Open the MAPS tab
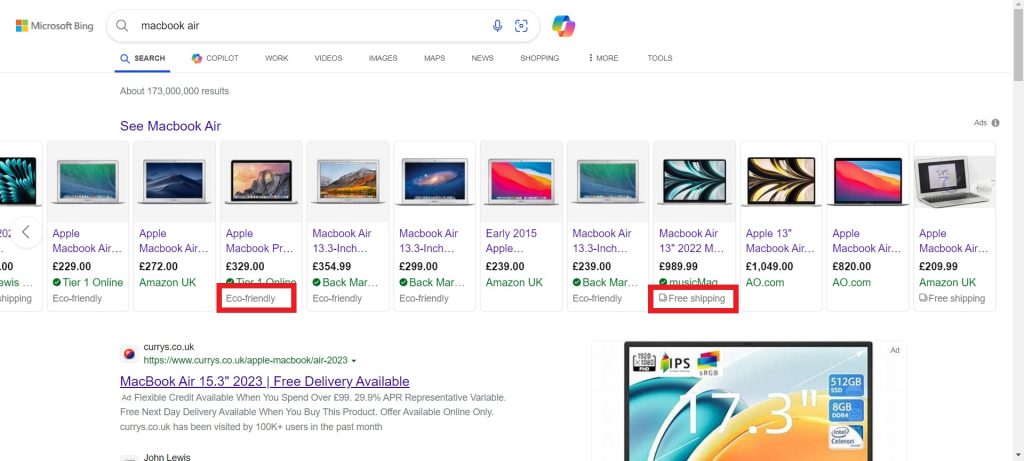This screenshot has width=1024, height=461. (434, 58)
